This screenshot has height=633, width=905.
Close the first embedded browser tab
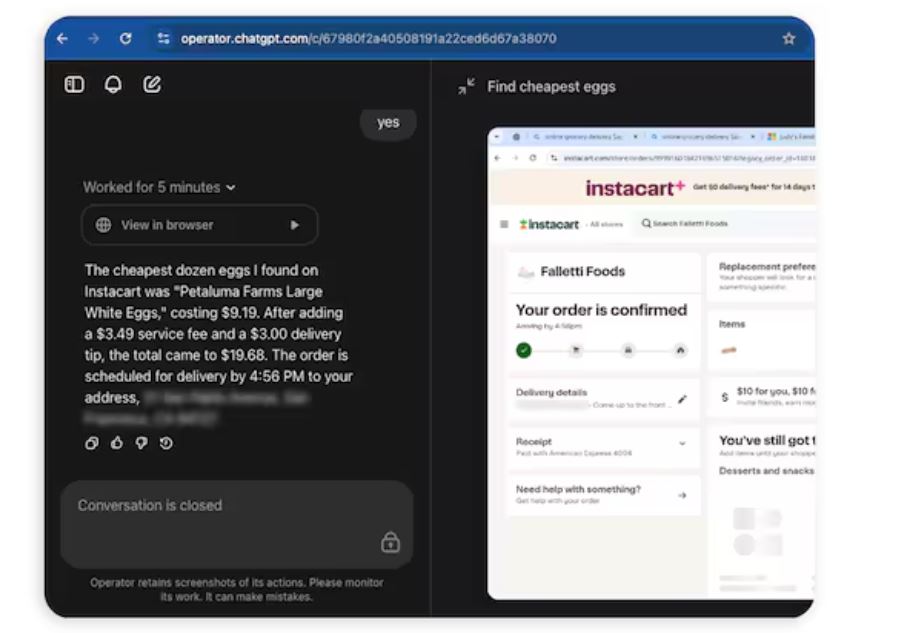[635, 137]
